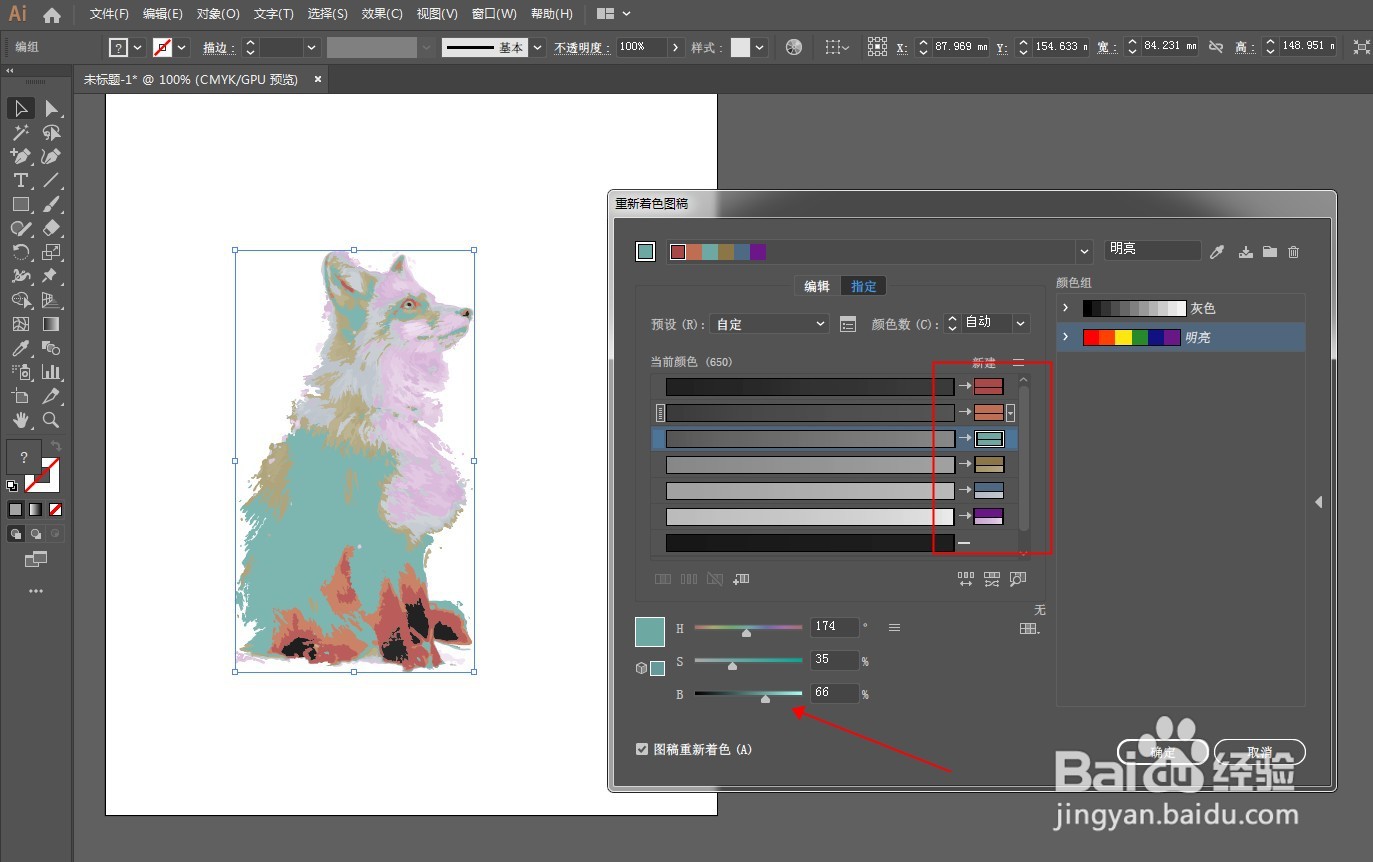1373x862 pixels.
Task: Select the Pen tool
Action: coord(20,156)
